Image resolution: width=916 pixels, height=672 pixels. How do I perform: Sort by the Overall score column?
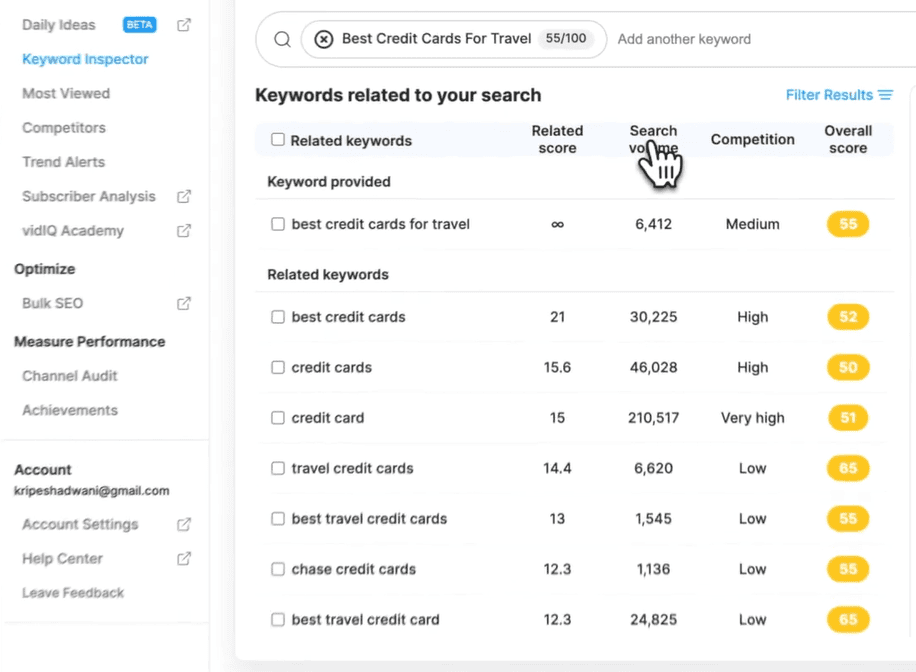pos(848,139)
